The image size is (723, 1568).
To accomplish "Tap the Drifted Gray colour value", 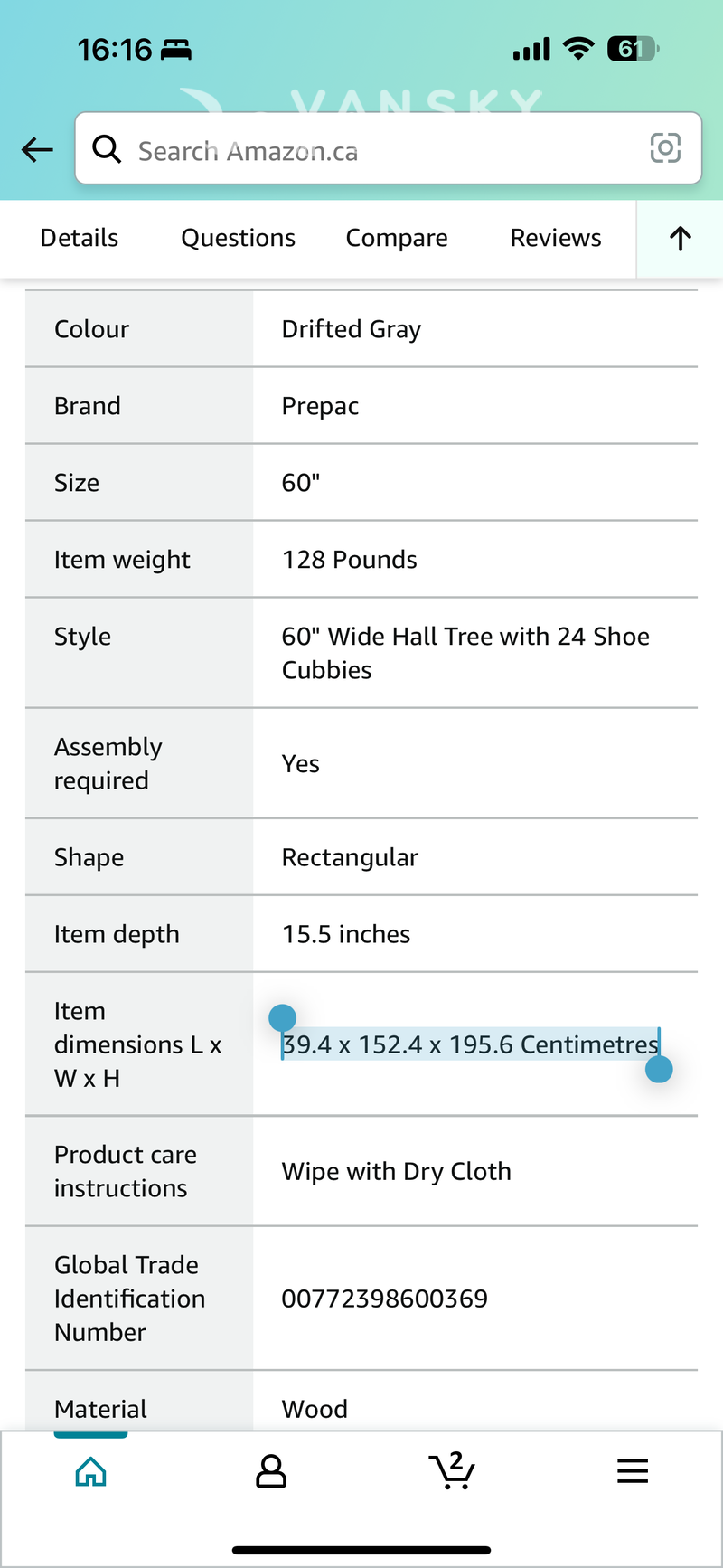I will (352, 329).
